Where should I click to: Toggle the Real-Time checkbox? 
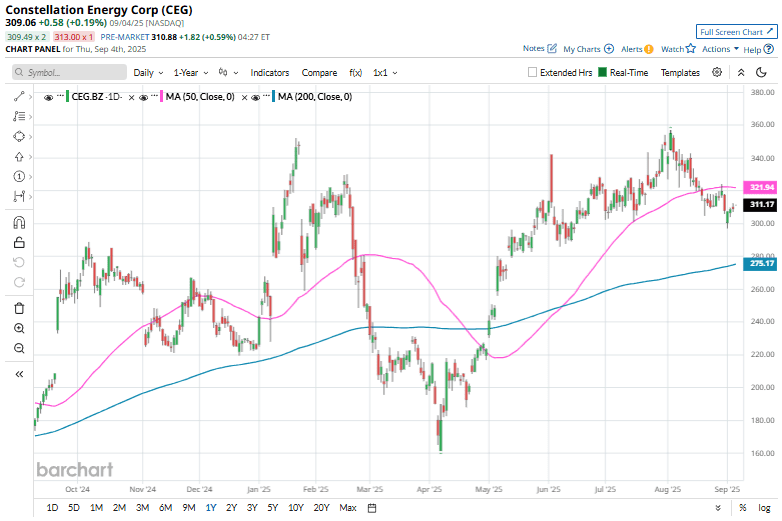click(x=602, y=73)
